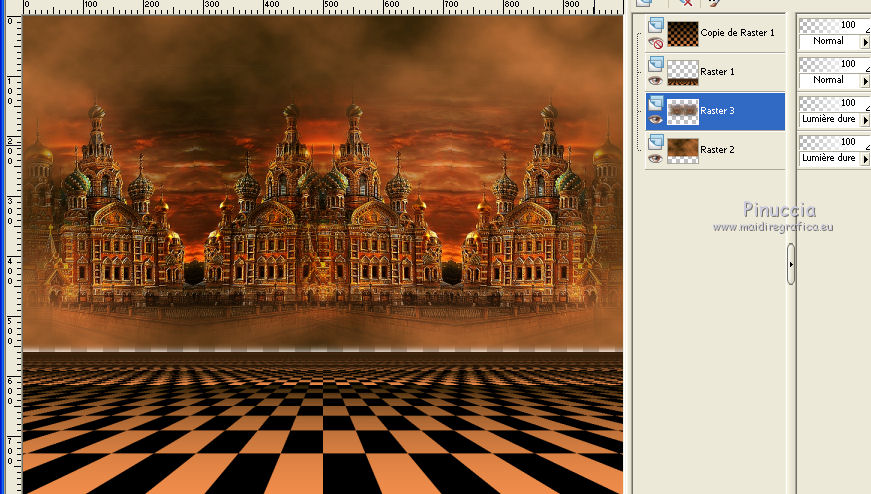Click the layers palette splitter handle arrow
The width and height of the screenshot is (871, 494).
pos(791,265)
